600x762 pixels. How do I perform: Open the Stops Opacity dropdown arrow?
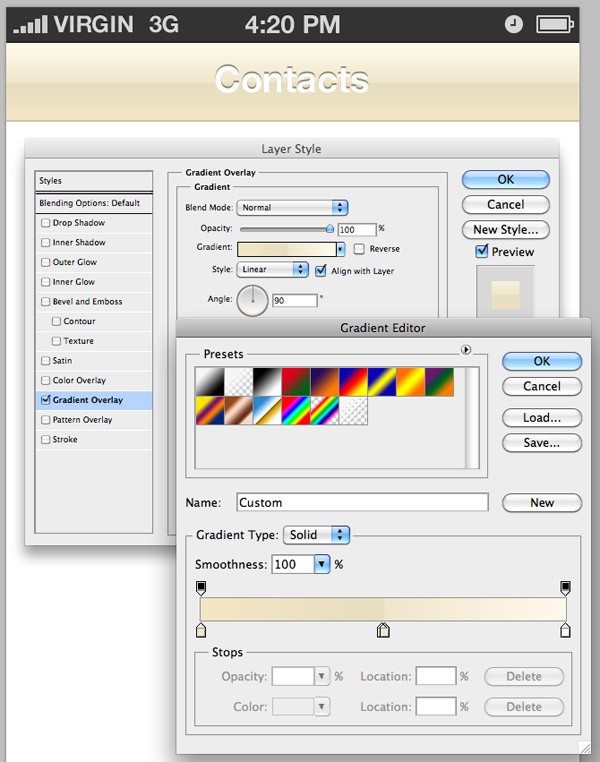[x=322, y=676]
